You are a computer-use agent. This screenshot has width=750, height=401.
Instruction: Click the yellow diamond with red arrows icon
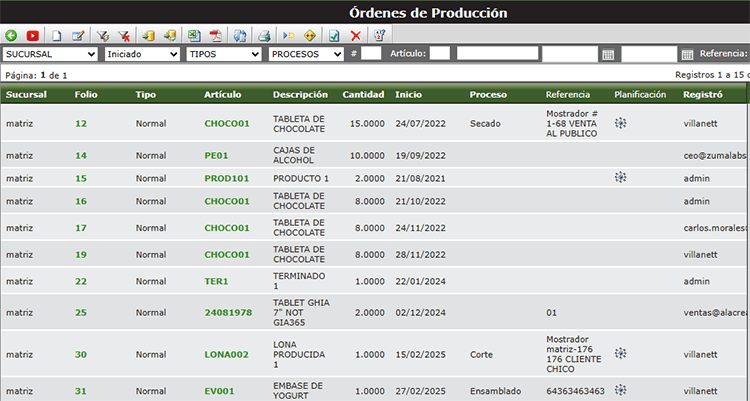pos(310,35)
